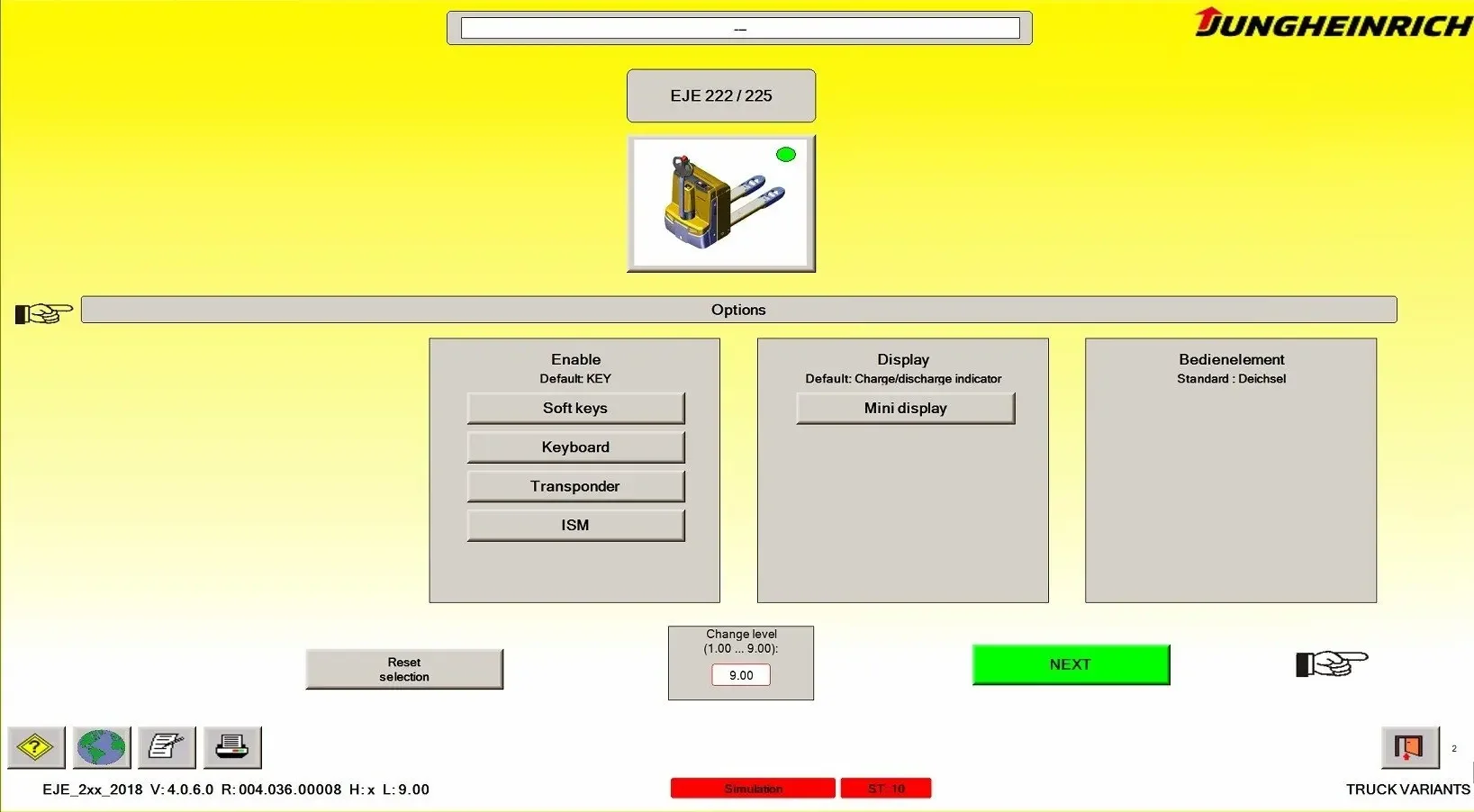Select the EJE pallet truck image

coord(721,203)
